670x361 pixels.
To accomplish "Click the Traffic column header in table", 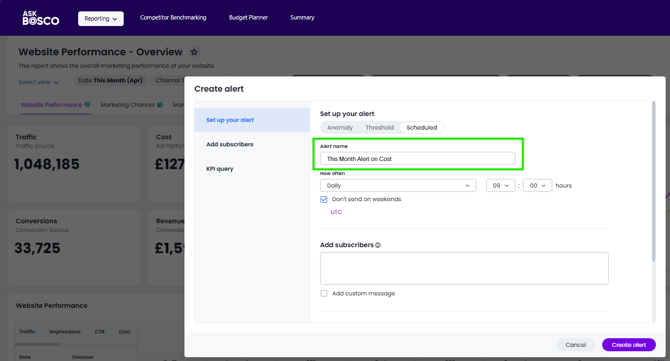I will 27,332.
